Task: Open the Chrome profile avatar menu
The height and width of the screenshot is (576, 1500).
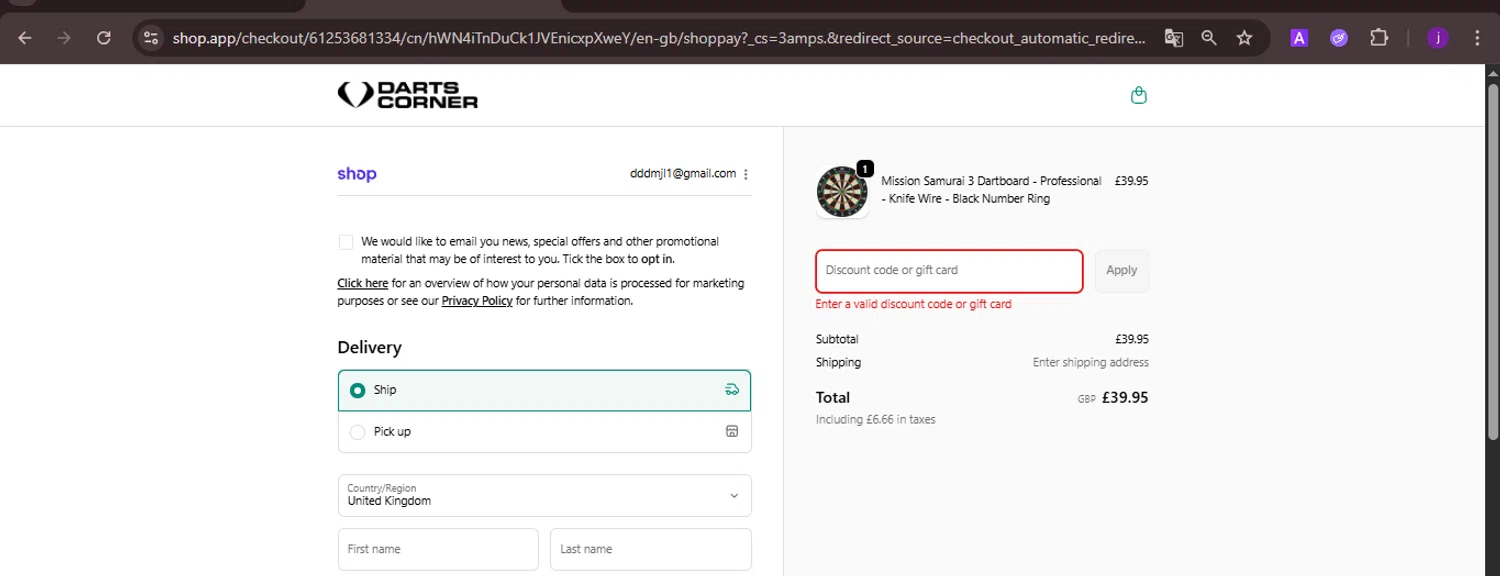Action: [x=1438, y=38]
